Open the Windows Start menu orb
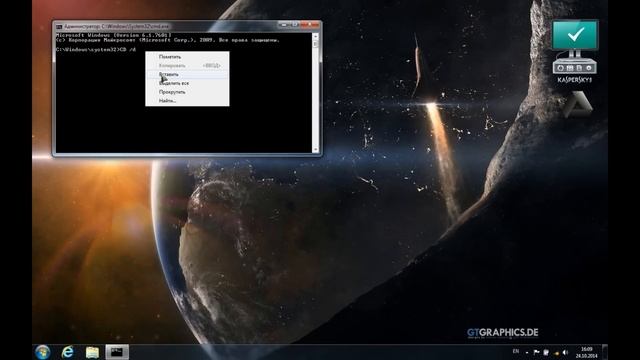This screenshot has width=640, height=360. tap(42, 352)
